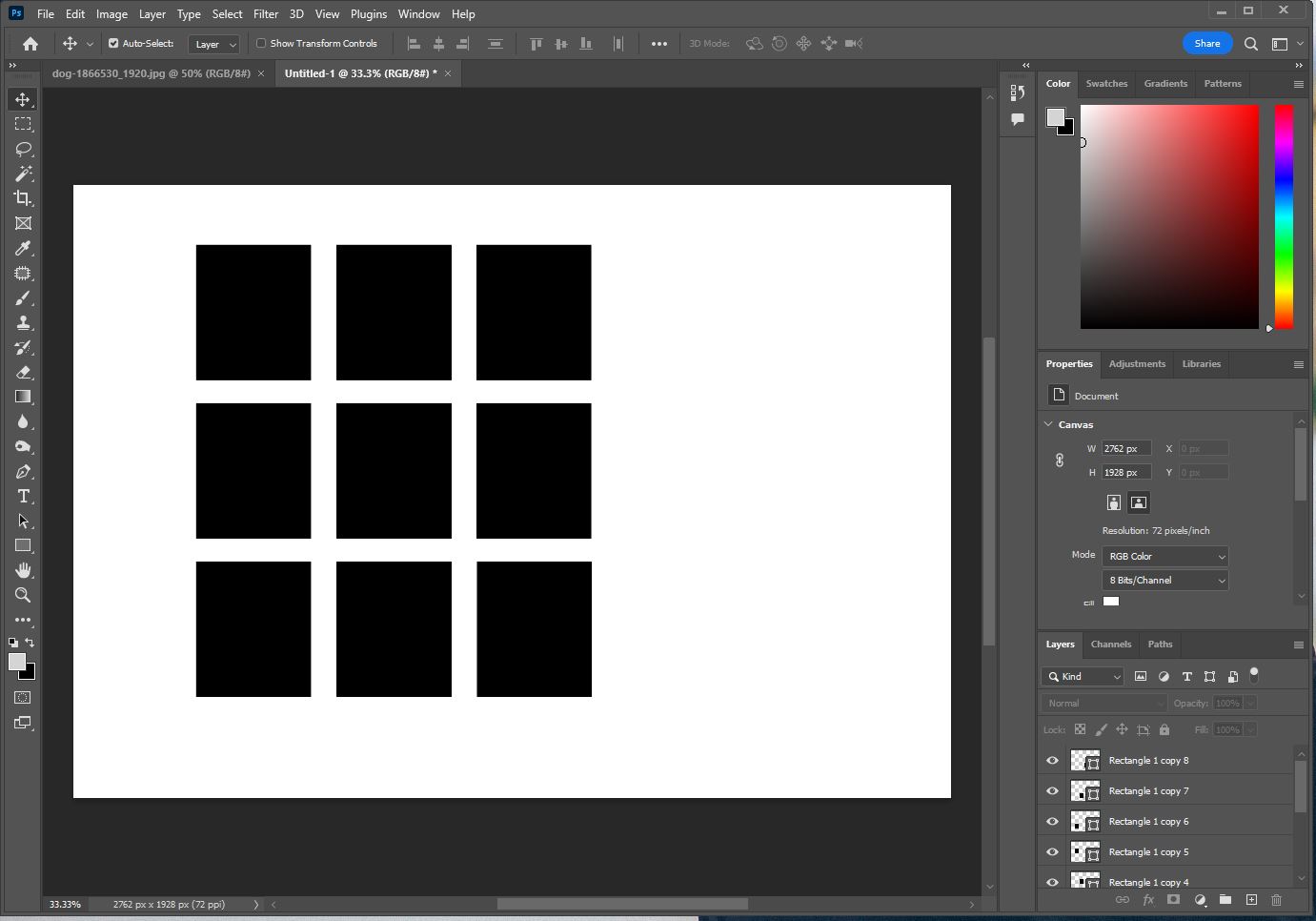
Task: Select the Move tool
Action: click(x=23, y=98)
